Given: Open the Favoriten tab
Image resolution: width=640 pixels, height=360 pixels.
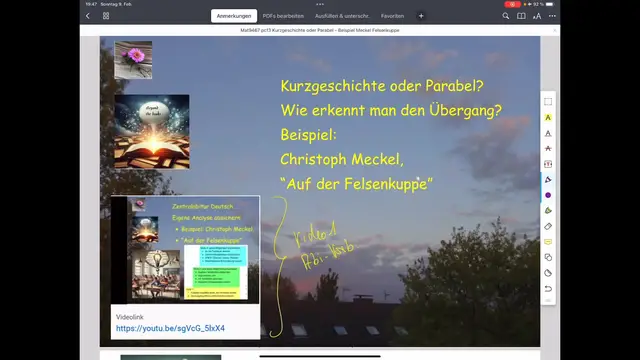Looking at the screenshot, I should (x=392, y=16).
